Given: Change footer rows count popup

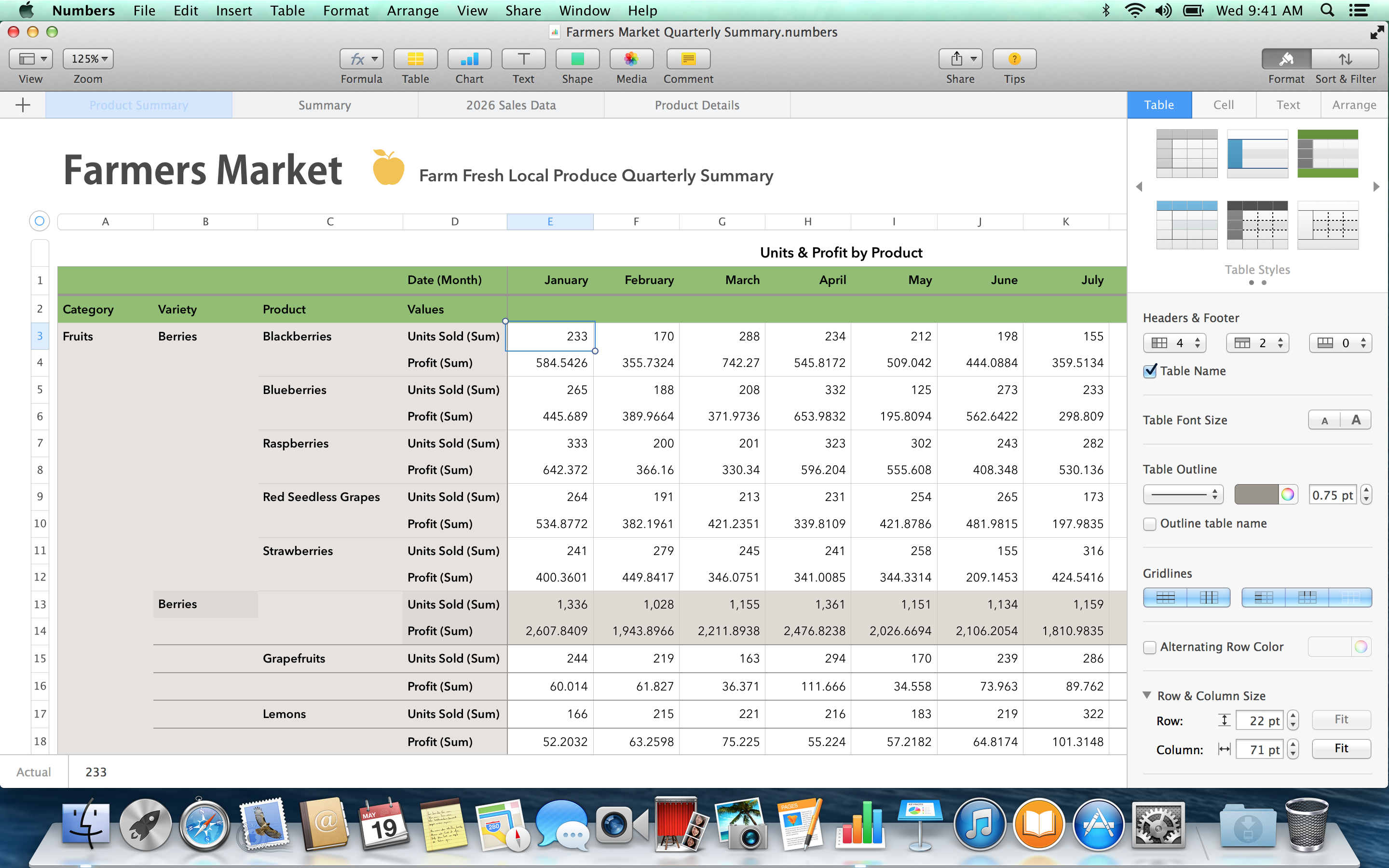Looking at the screenshot, I should (x=1341, y=343).
